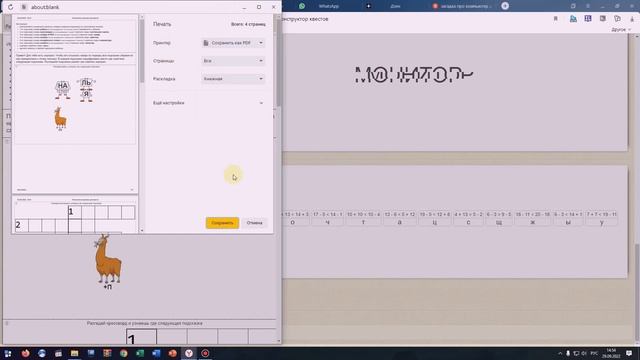Open the pages range dropdown
The height and width of the screenshot is (360, 640).
(233, 61)
